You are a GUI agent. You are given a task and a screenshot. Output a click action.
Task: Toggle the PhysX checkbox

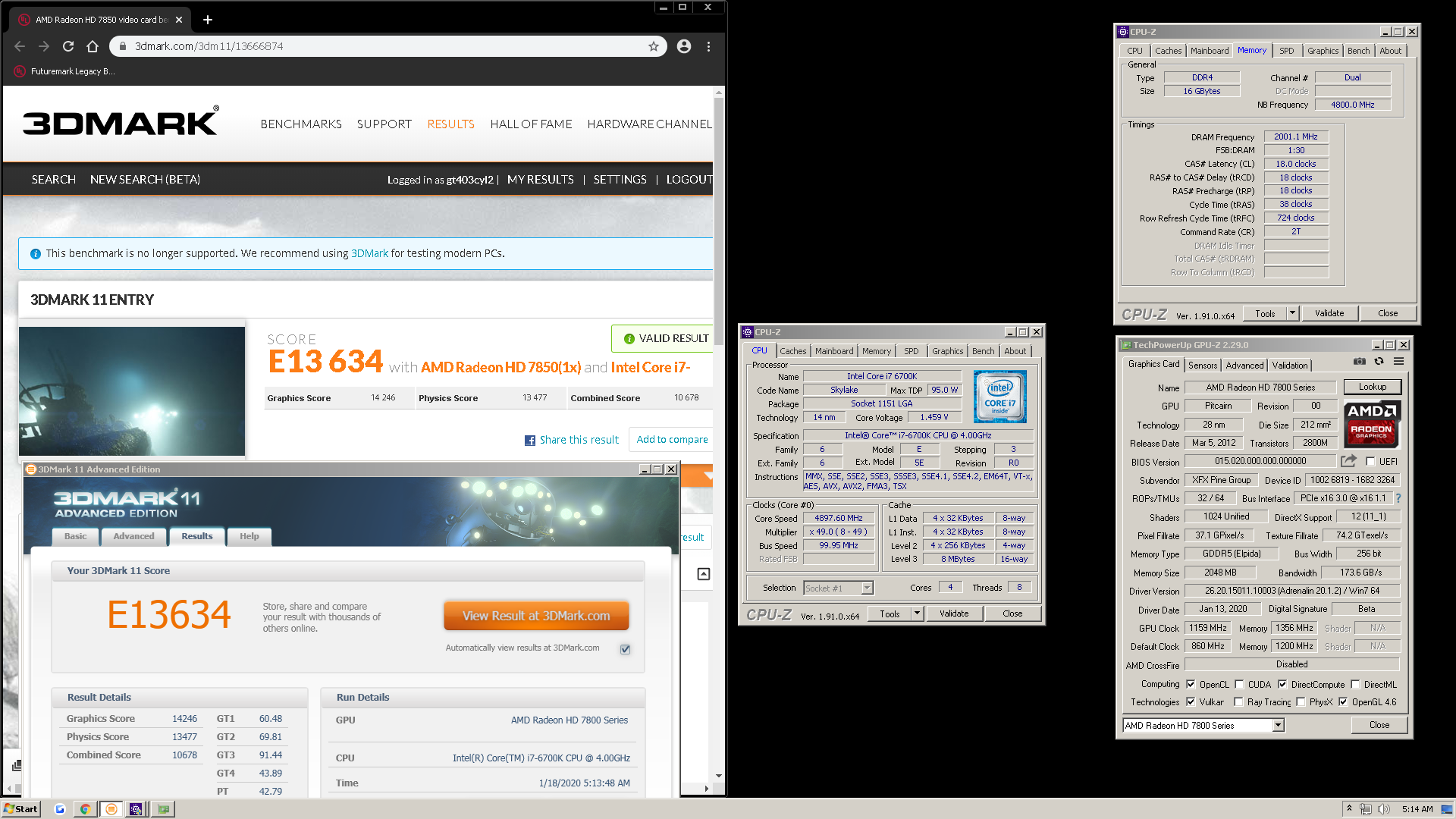pos(1301,701)
